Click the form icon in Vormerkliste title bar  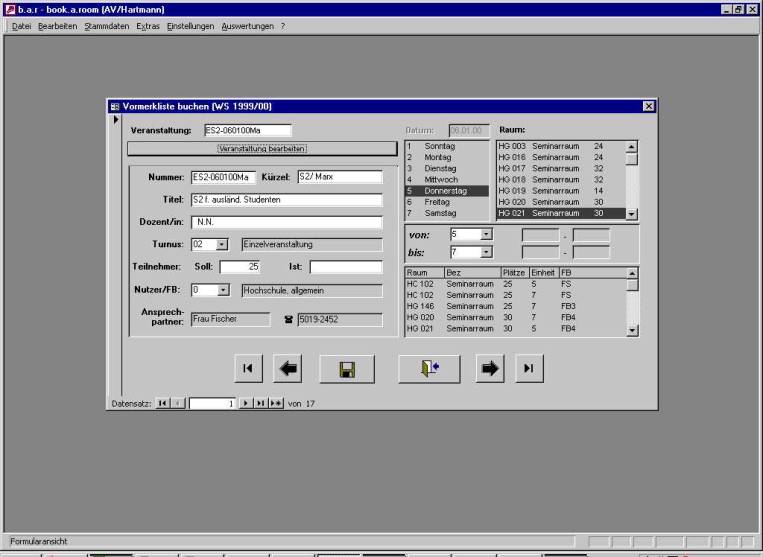click(115, 107)
